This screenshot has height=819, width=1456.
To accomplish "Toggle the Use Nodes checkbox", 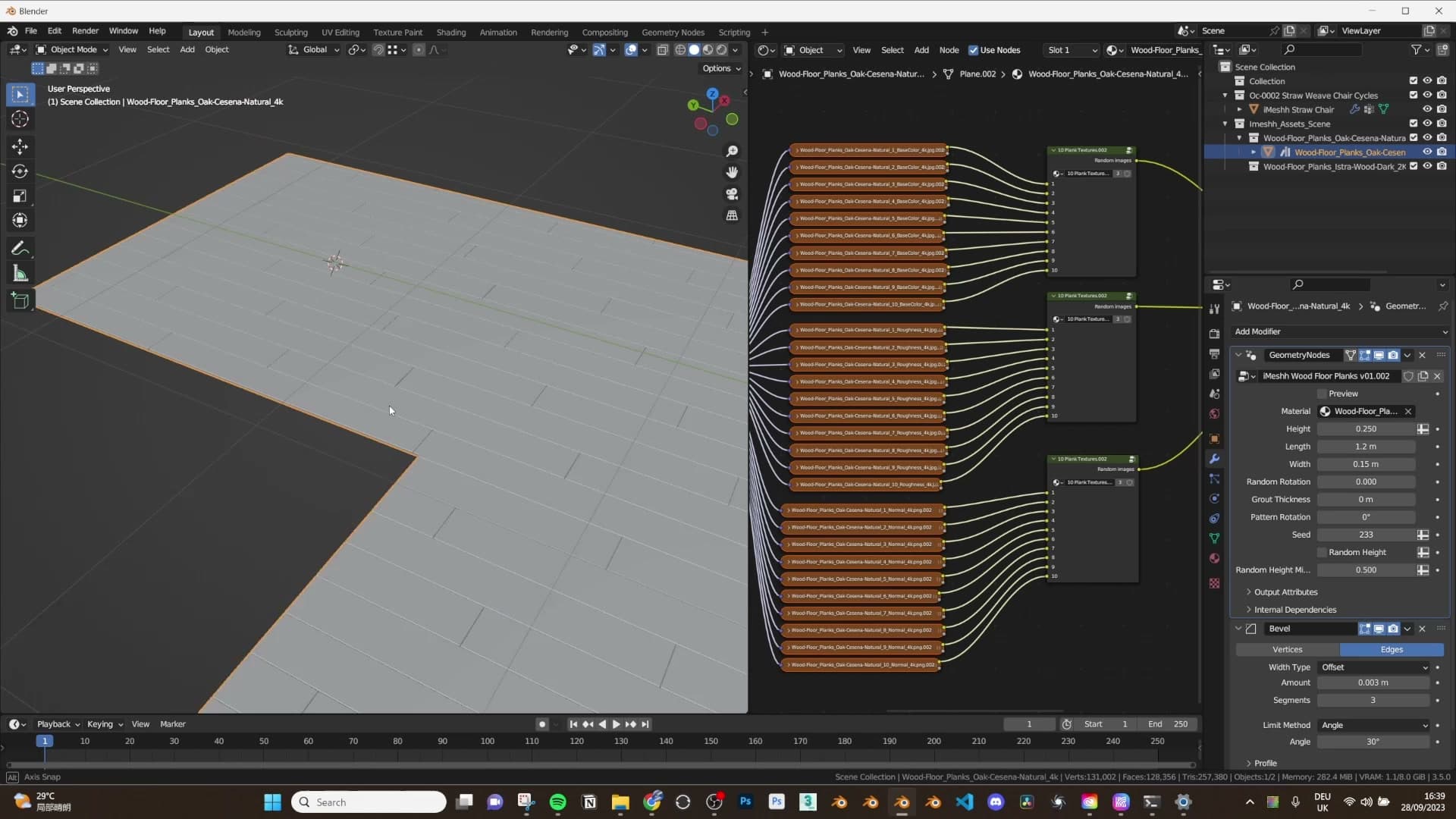I will (x=973, y=50).
